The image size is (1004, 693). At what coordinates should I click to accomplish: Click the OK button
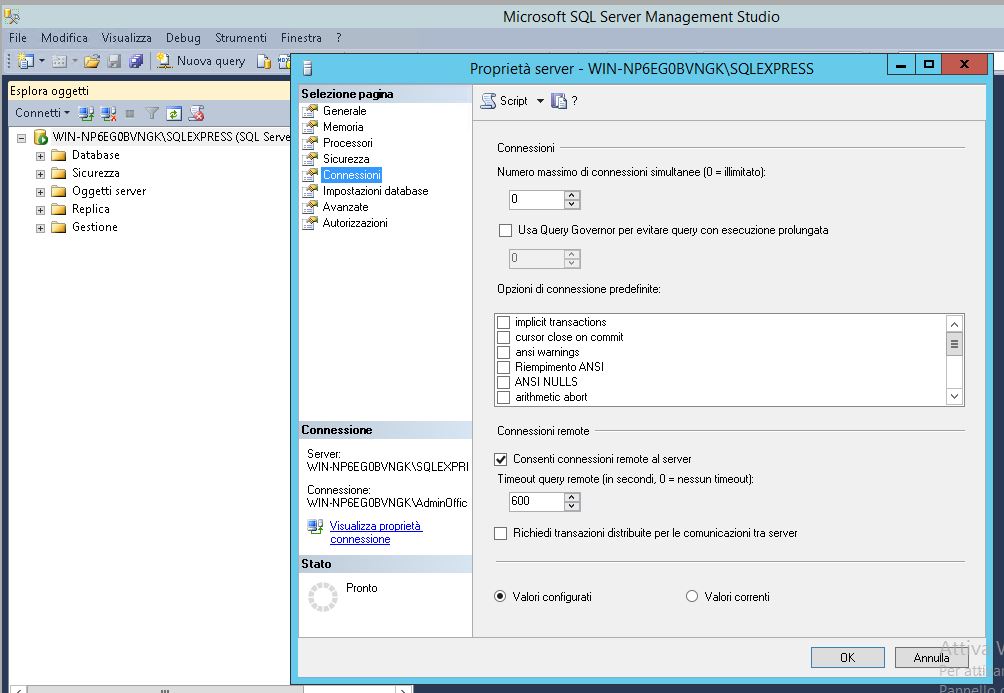click(x=848, y=657)
